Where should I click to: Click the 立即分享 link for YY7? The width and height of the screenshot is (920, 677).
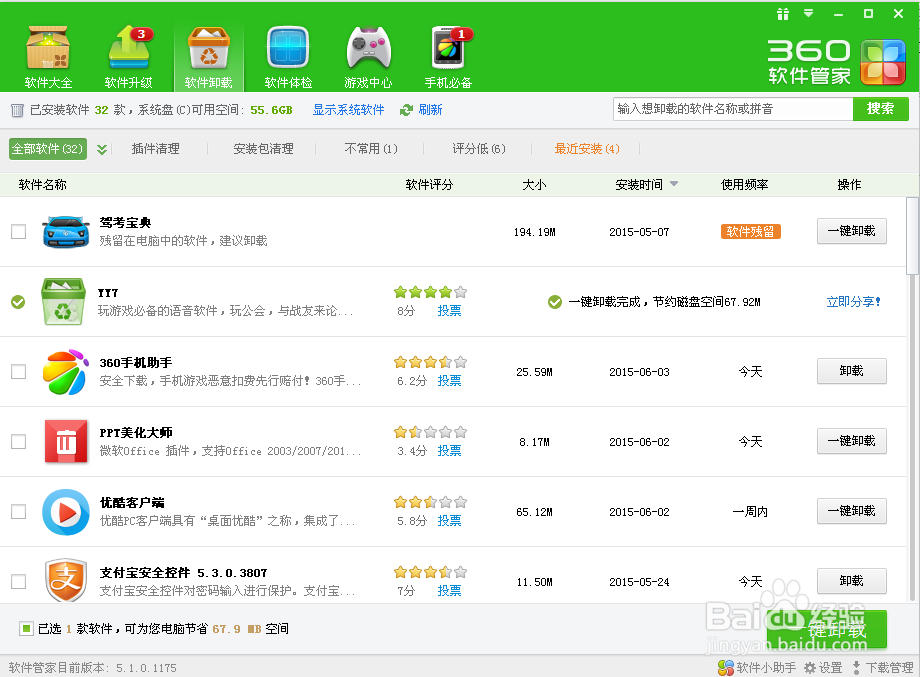click(x=853, y=302)
